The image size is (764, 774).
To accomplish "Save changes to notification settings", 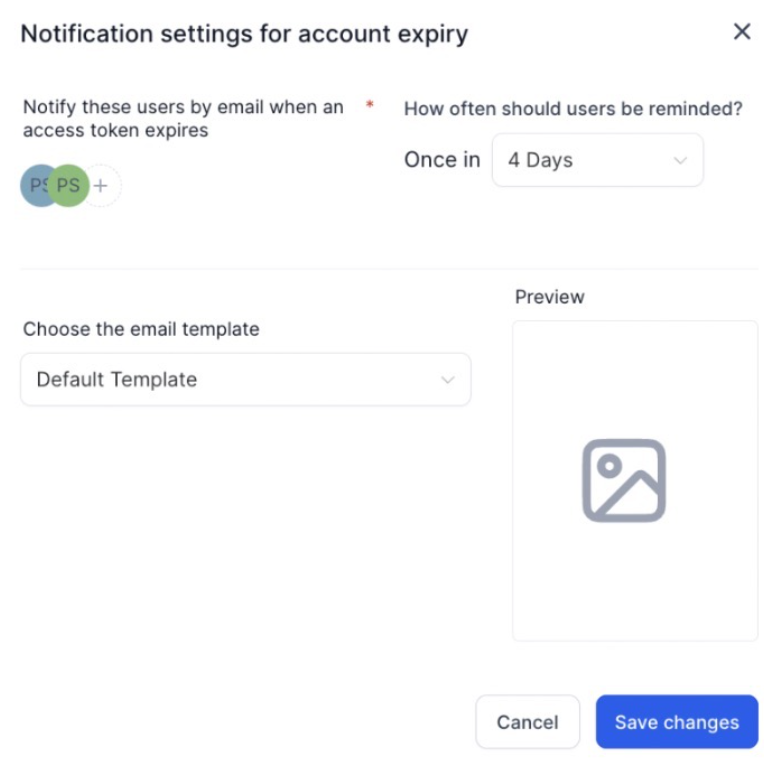I will coord(677,722).
